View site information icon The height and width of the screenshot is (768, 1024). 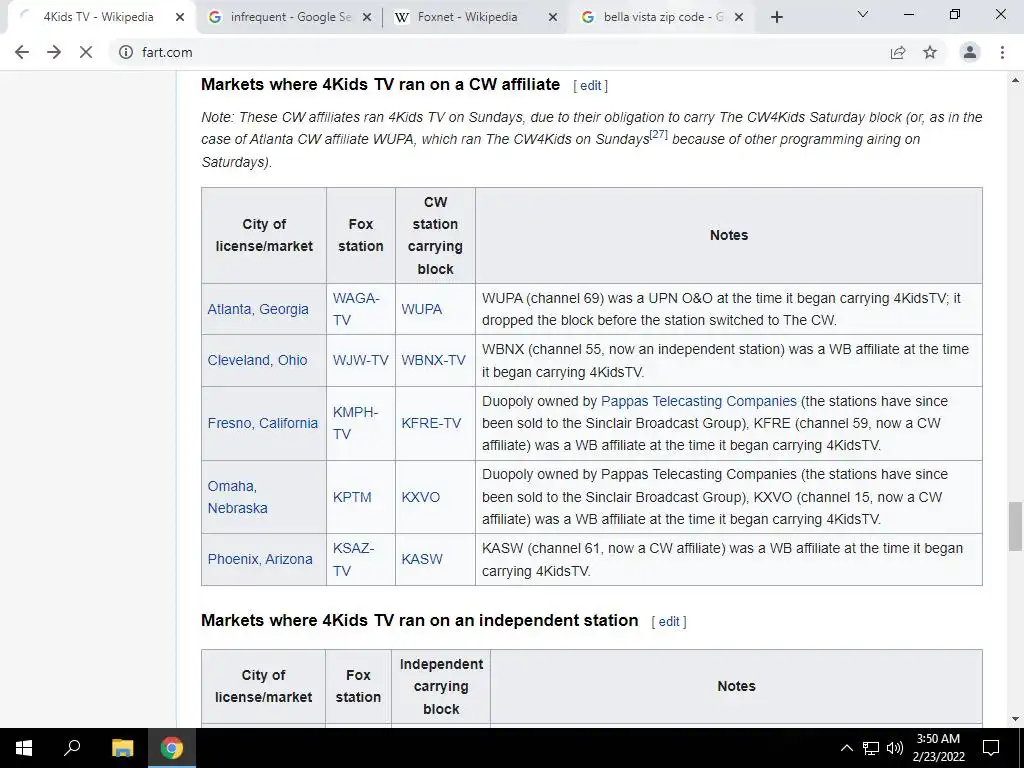click(126, 52)
